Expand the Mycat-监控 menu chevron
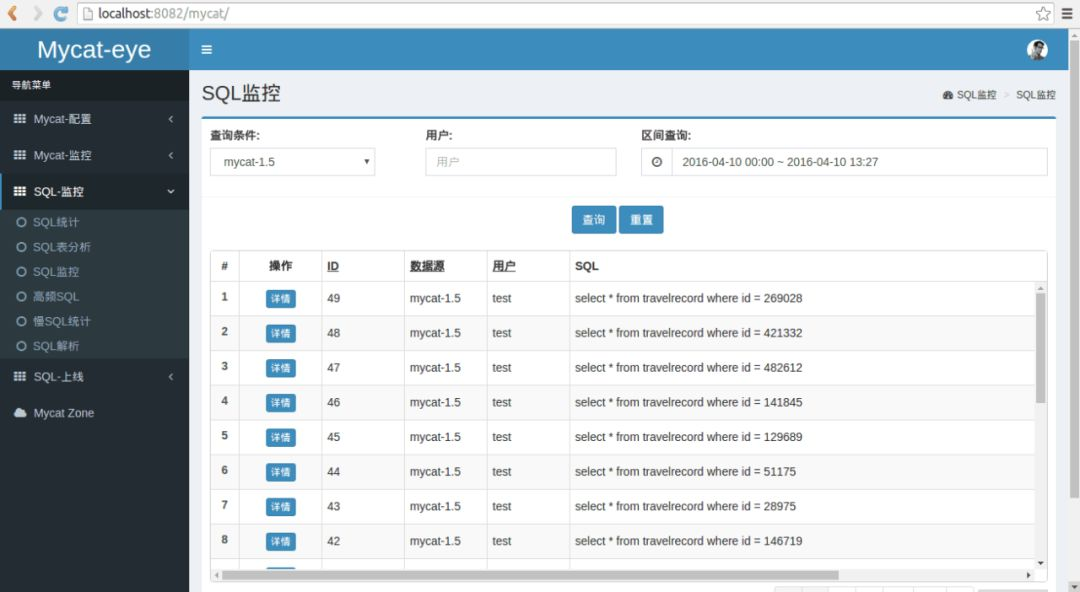This screenshot has width=1080, height=592. pos(171,155)
